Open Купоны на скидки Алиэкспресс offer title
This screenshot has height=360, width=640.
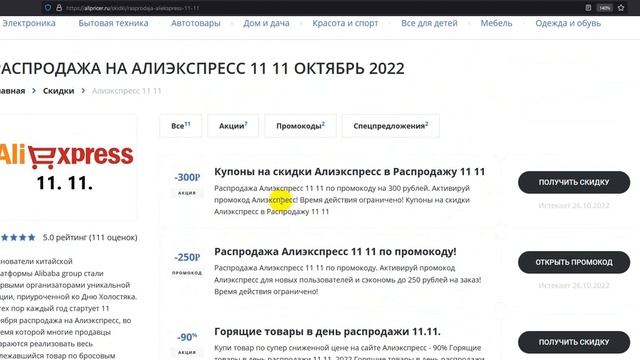click(349, 171)
